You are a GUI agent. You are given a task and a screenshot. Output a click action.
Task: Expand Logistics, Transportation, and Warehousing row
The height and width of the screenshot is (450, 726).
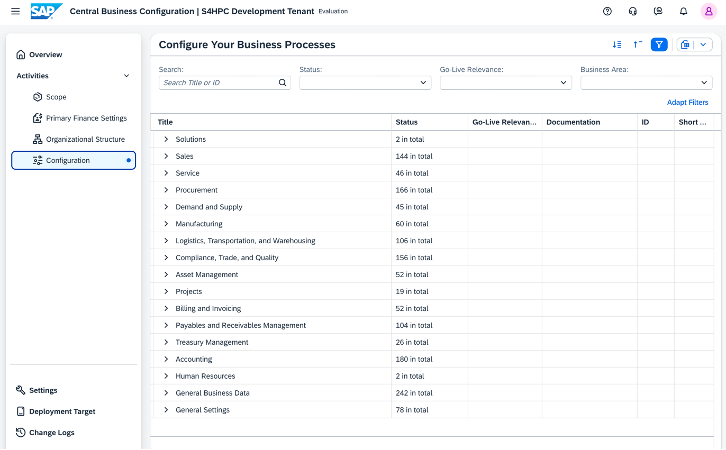166,241
